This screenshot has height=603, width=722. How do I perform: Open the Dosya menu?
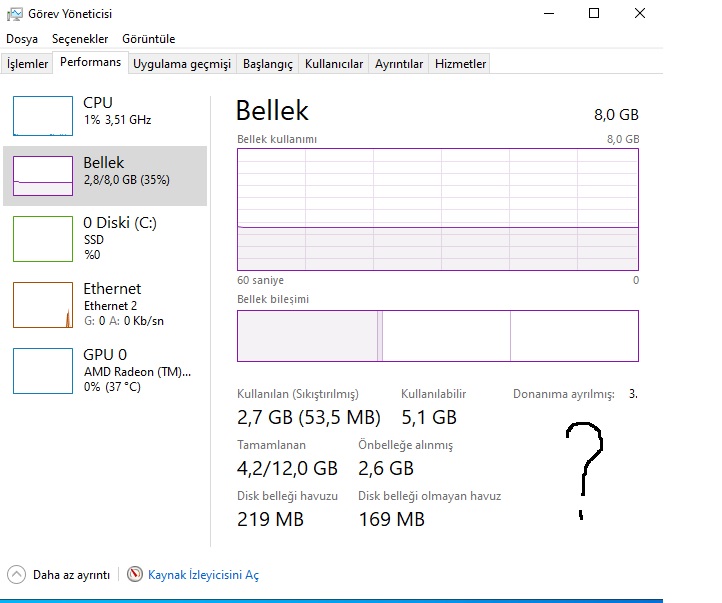pyautogui.click(x=22, y=39)
